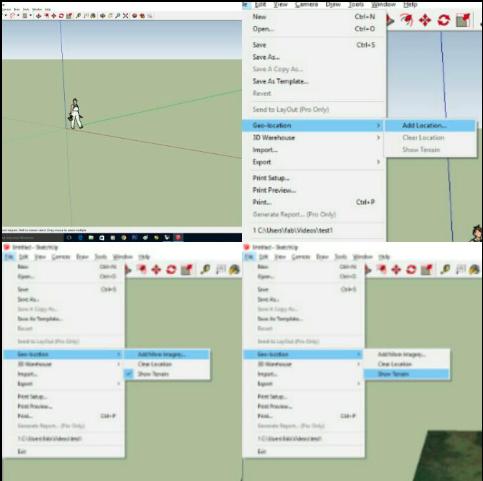Click New in top-right screenshot File menu
Screen dimensions: 483x481
click(313, 17)
